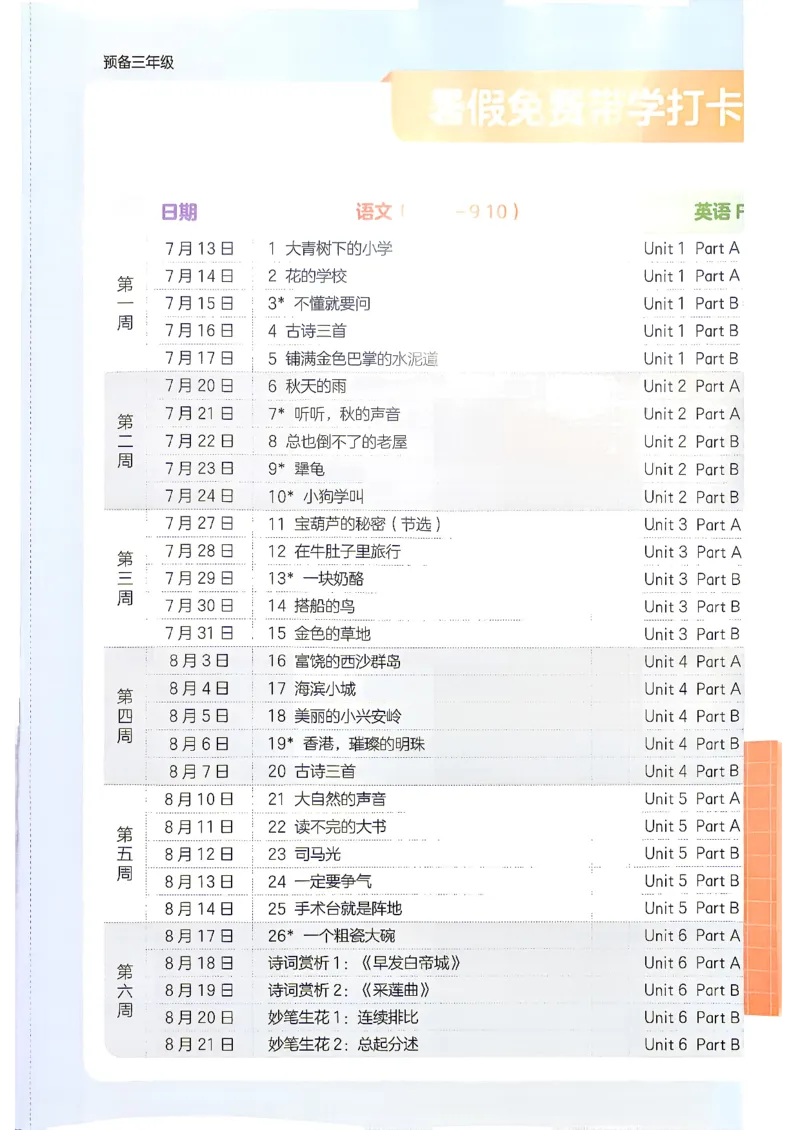The width and height of the screenshot is (800, 1130).
Task: Click lesson "5 铺满金色巴掌的水泥道"
Action: point(353,359)
